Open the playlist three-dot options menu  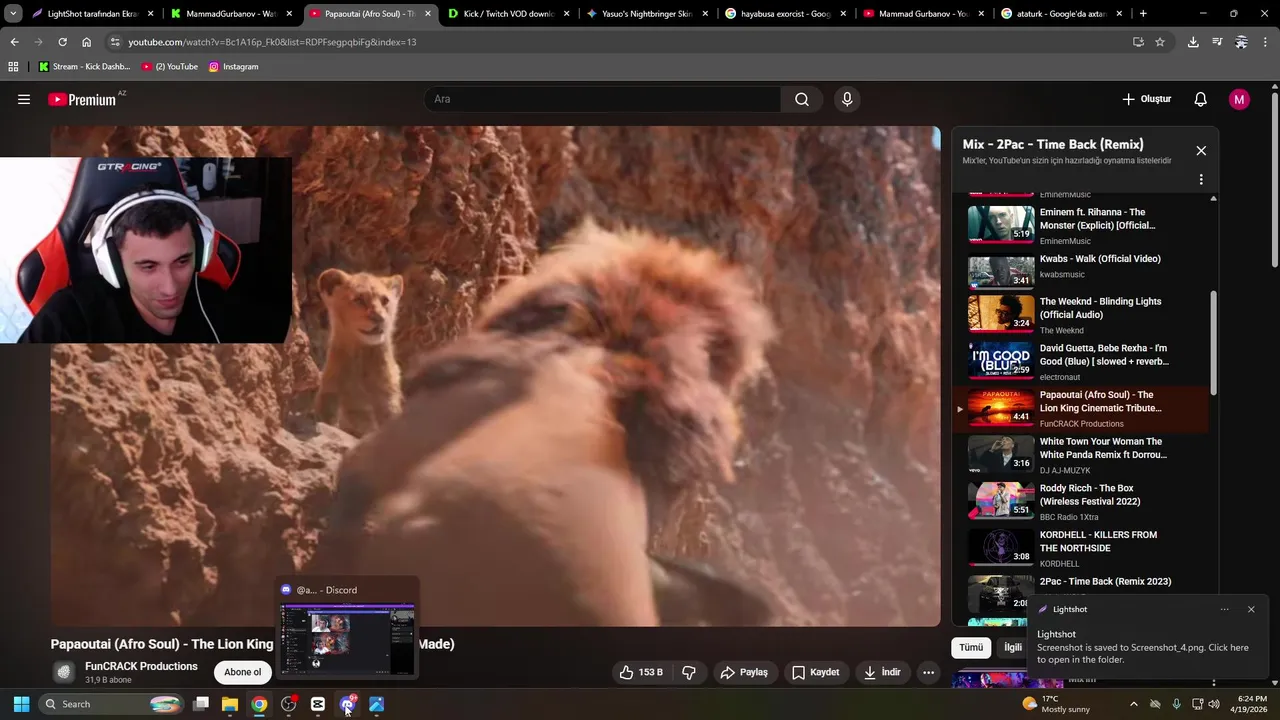click(1201, 179)
